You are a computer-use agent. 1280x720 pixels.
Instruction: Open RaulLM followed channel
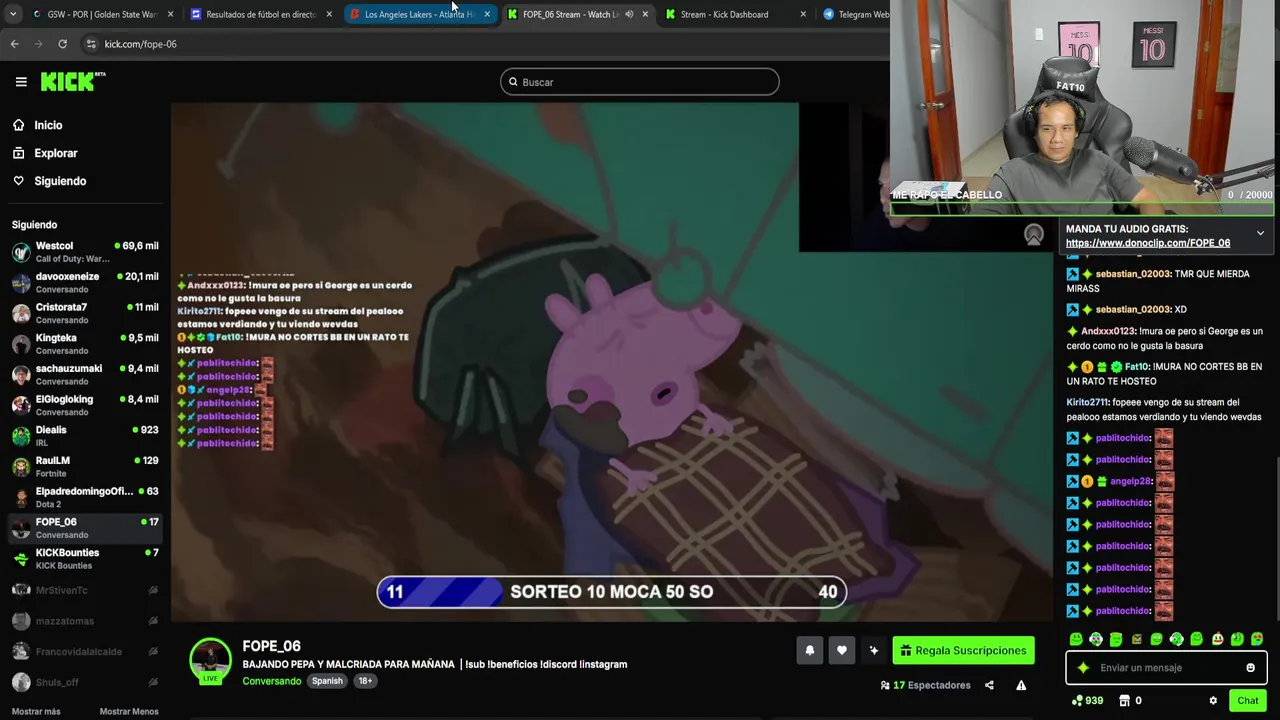point(85,467)
